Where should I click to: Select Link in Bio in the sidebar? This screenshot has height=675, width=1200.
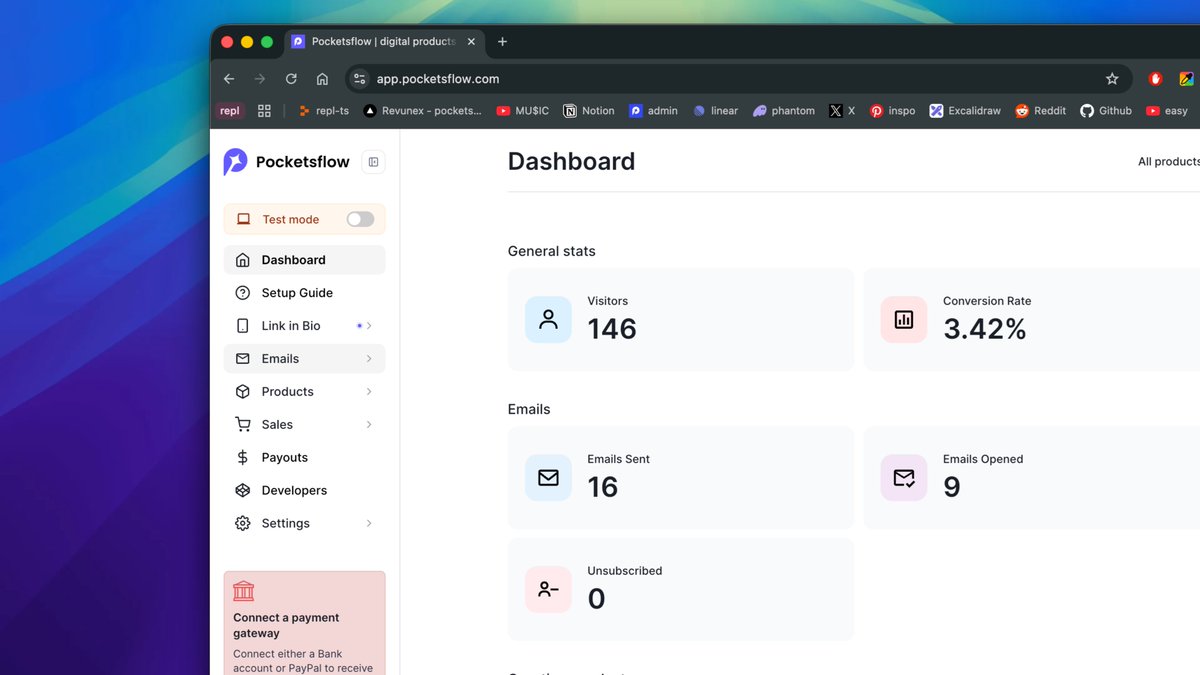304,326
